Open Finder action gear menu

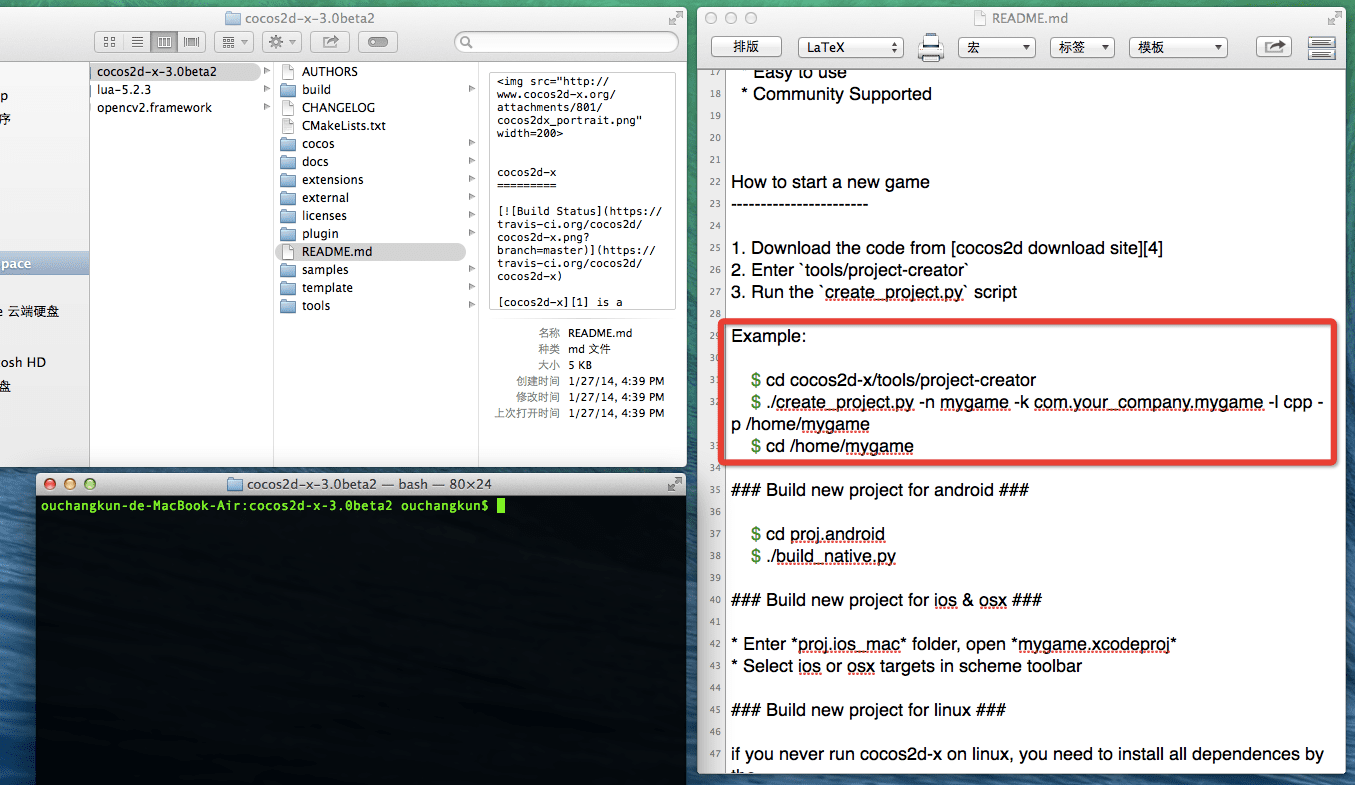281,42
